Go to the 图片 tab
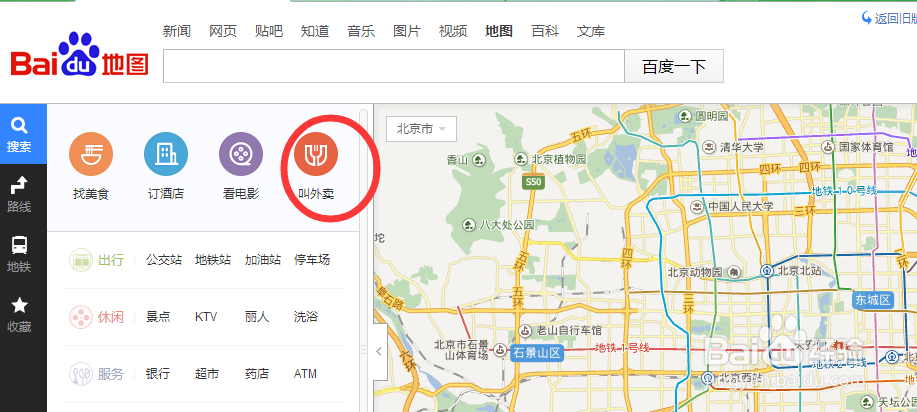 407,31
